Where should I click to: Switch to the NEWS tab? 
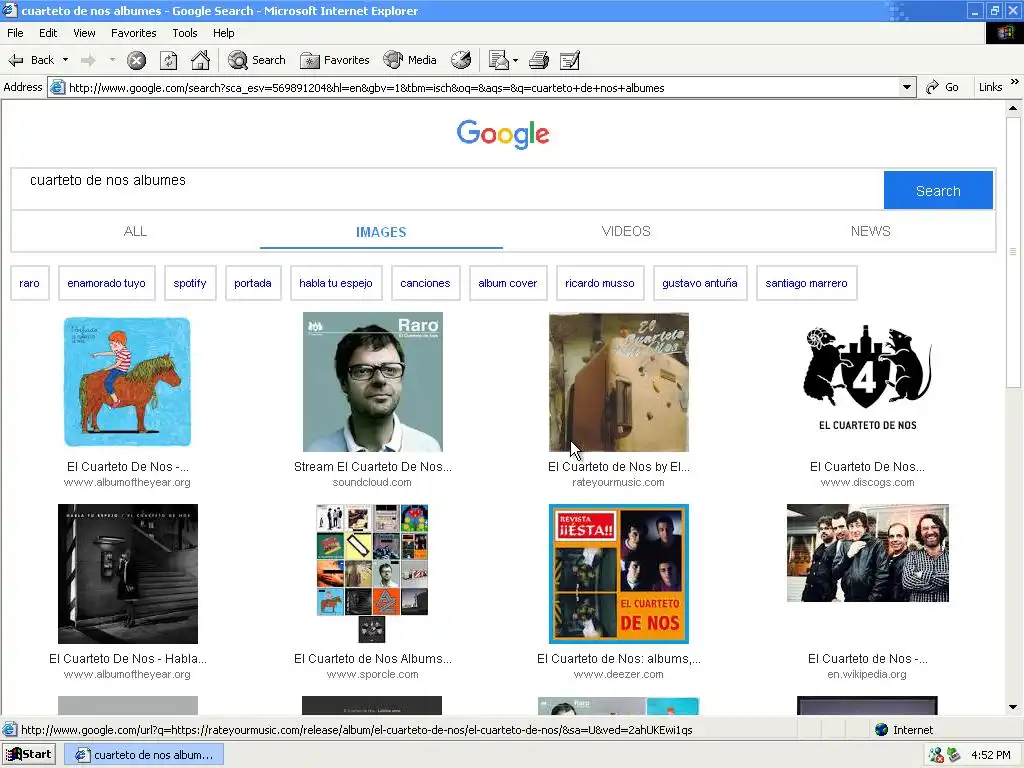871,231
